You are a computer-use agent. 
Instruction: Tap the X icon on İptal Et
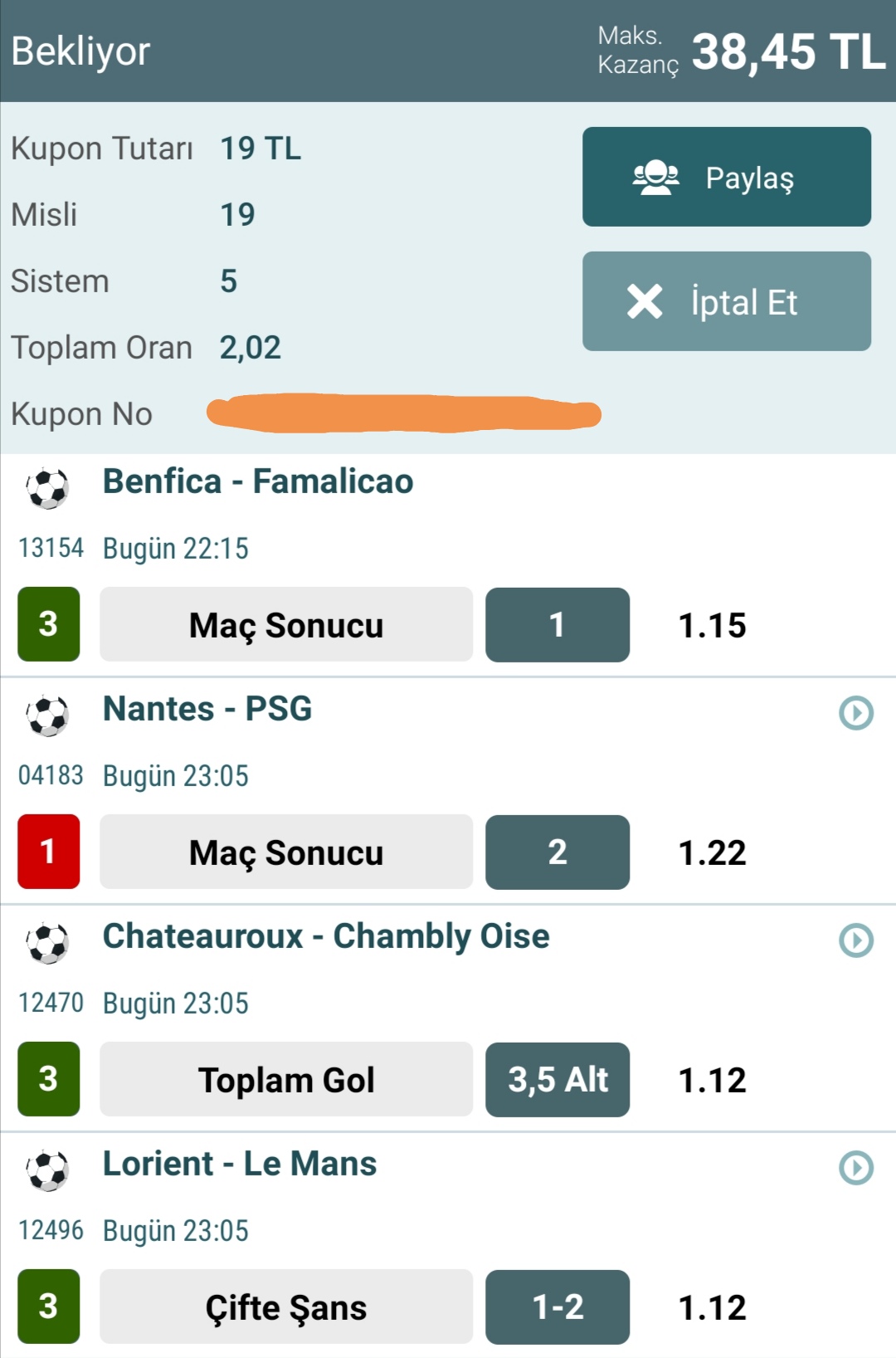click(x=645, y=301)
